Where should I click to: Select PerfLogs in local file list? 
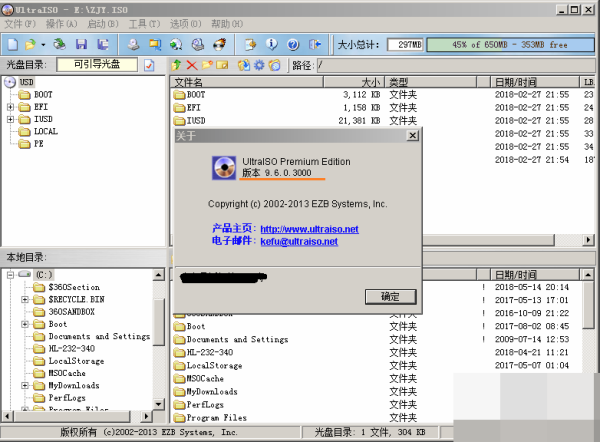point(205,404)
